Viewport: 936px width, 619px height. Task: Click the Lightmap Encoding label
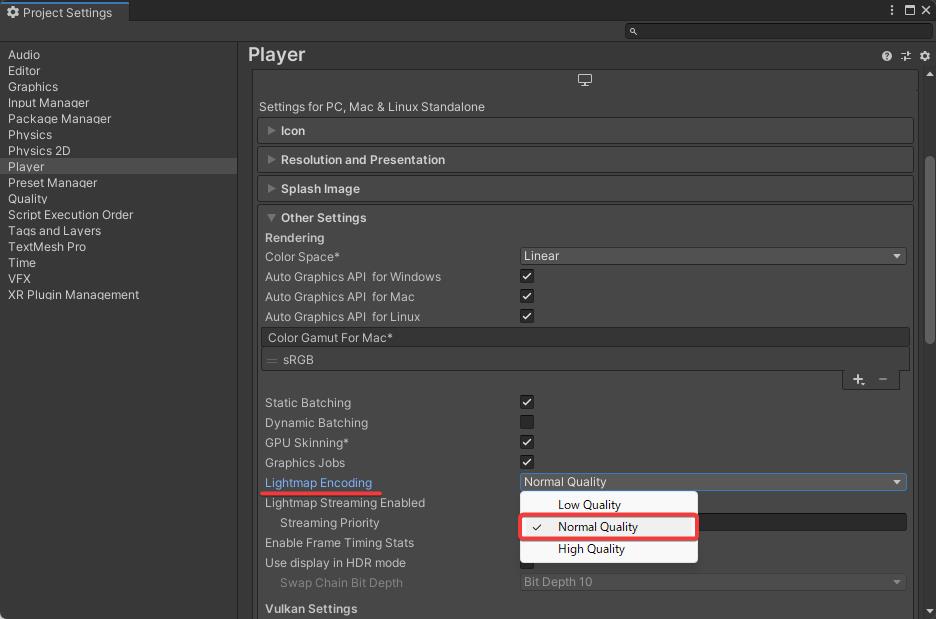tap(318, 483)
